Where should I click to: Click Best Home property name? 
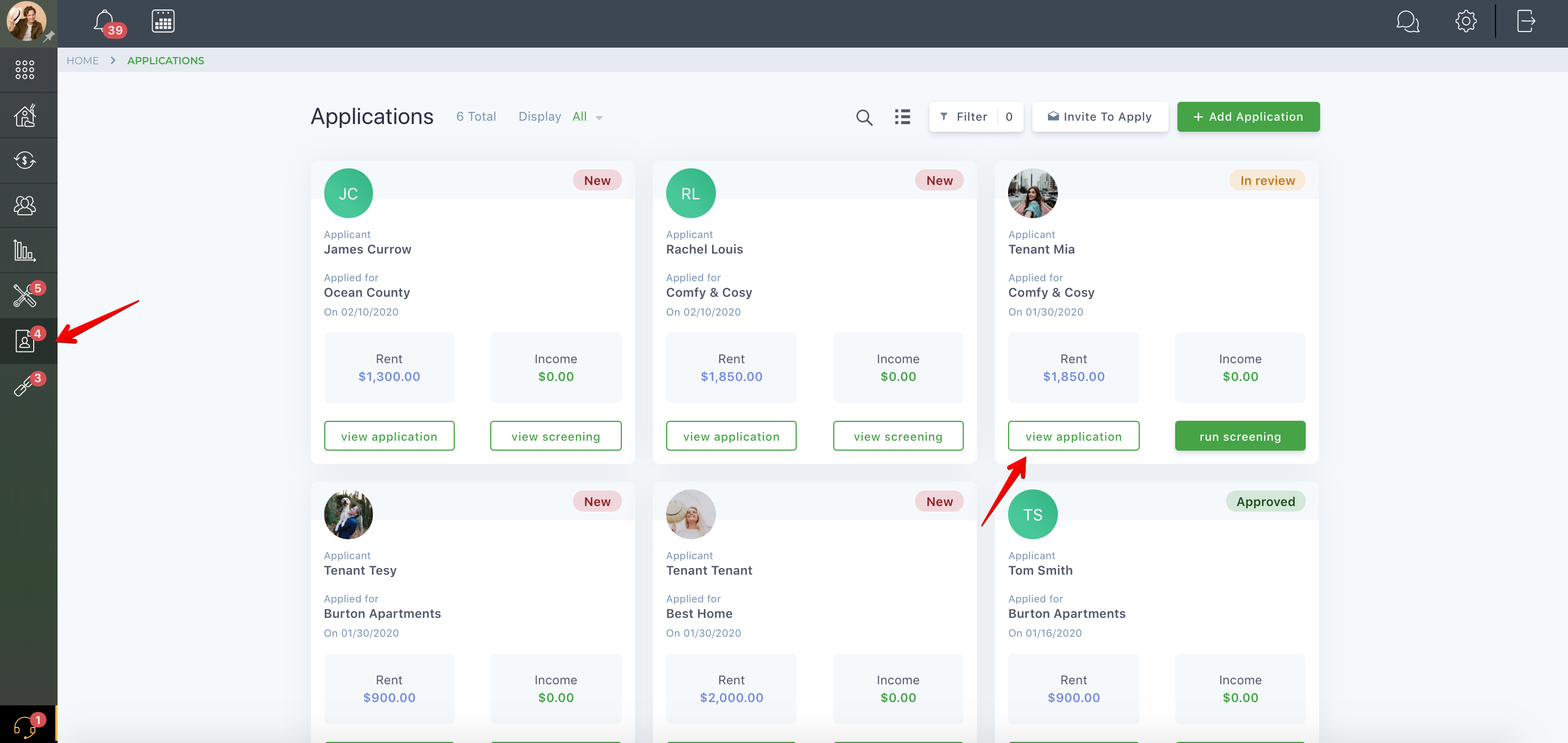(x=699, y=613)
